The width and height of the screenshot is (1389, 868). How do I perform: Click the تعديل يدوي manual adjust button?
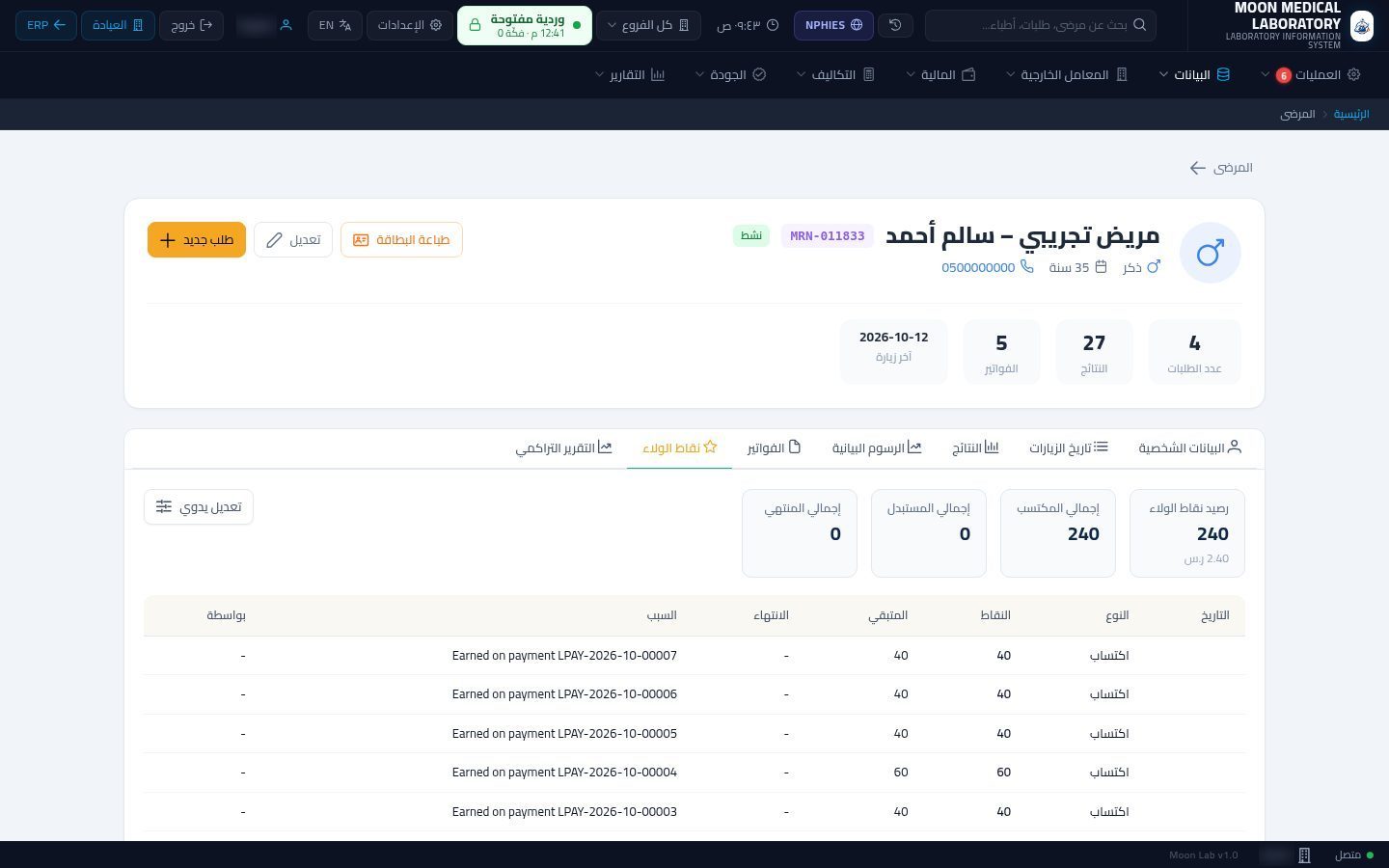[x=199, y=506]
